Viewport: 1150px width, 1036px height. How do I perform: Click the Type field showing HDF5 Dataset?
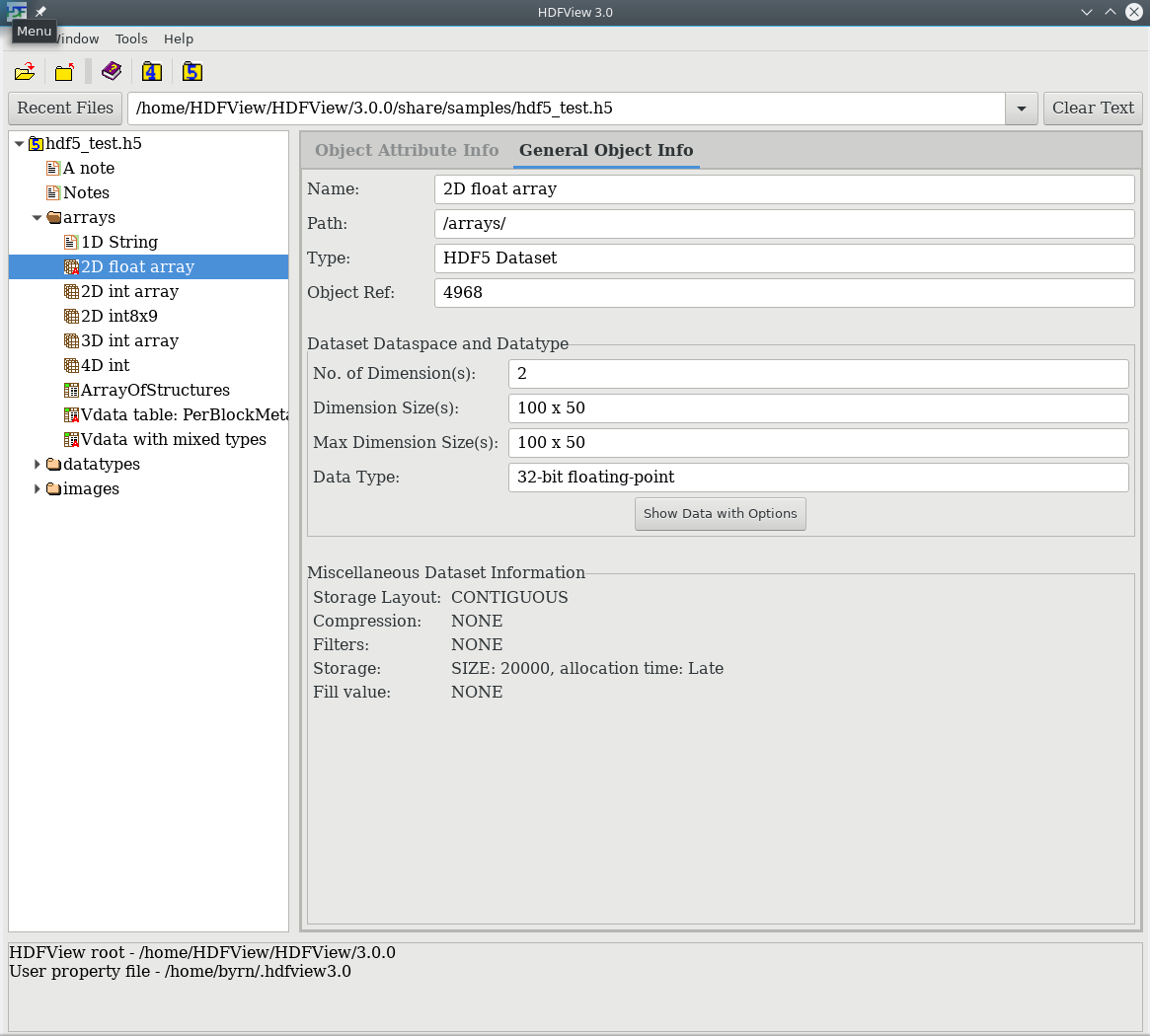[785, 259]
